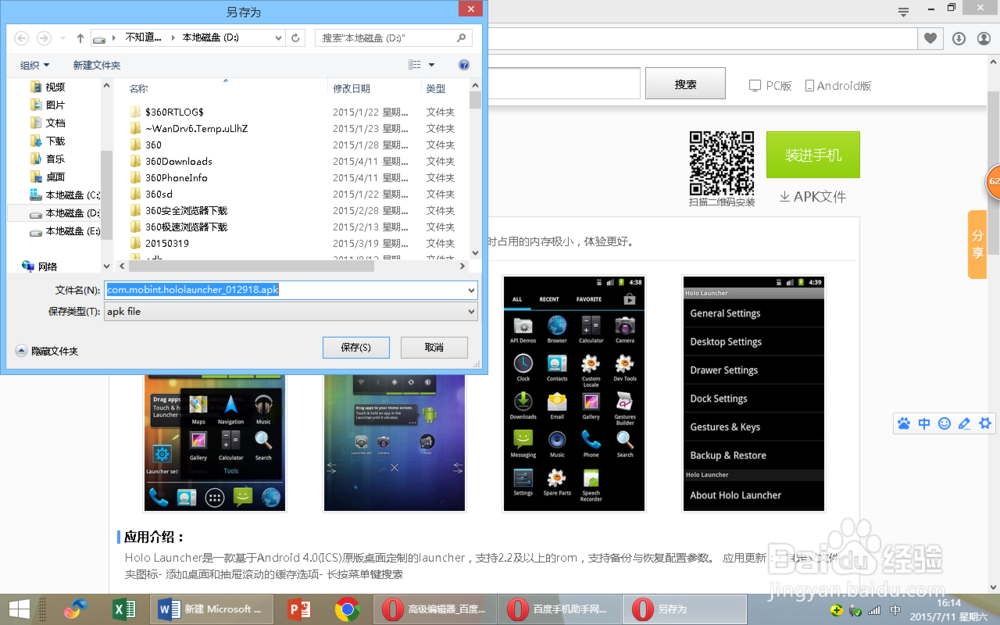
Task: Select 网络 in the navigation tree
Action: tap(40, 266)
